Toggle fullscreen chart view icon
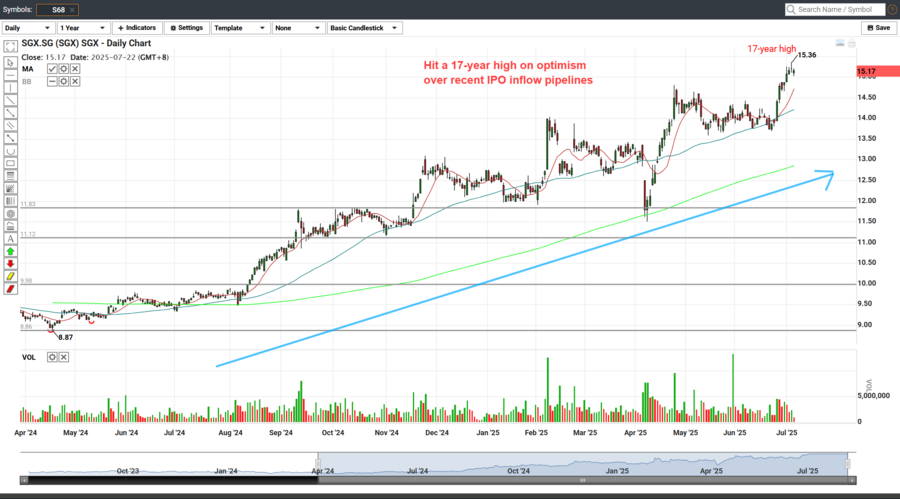 coord(10,47)
